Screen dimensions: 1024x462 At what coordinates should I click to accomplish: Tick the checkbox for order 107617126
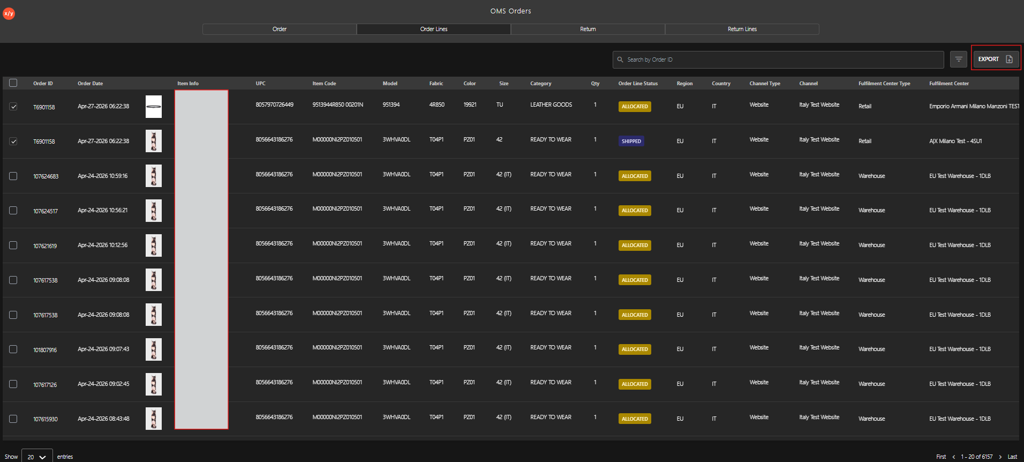tap(13, 384)
